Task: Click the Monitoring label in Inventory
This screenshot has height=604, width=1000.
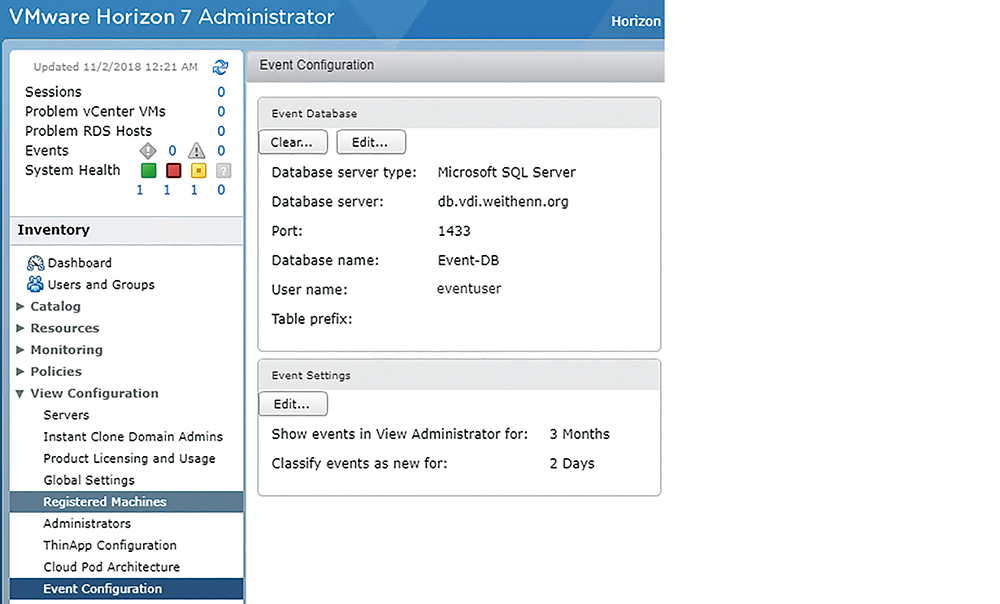Action: click(x=66, y=350)
